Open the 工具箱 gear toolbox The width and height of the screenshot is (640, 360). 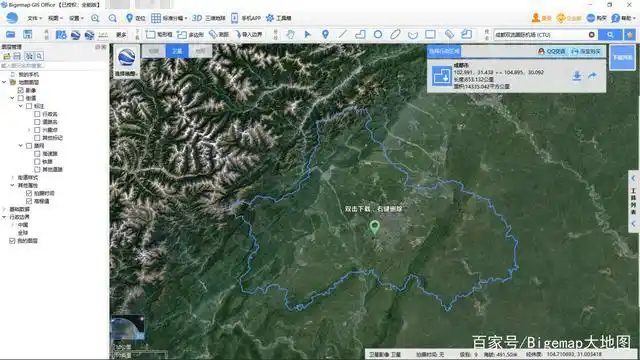point(278,18)
